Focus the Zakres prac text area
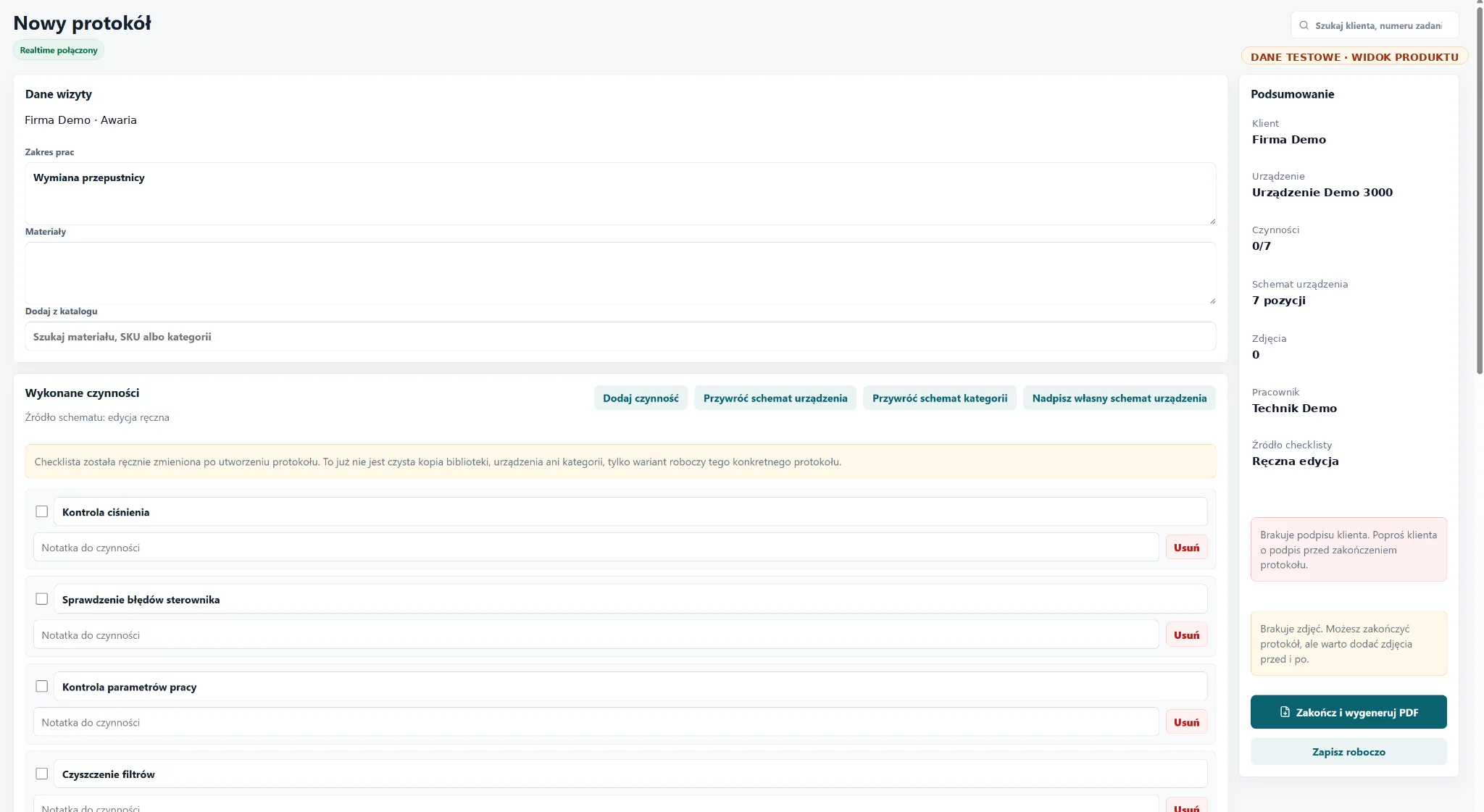Screen dimensions: 1484x812 (620, 193)
